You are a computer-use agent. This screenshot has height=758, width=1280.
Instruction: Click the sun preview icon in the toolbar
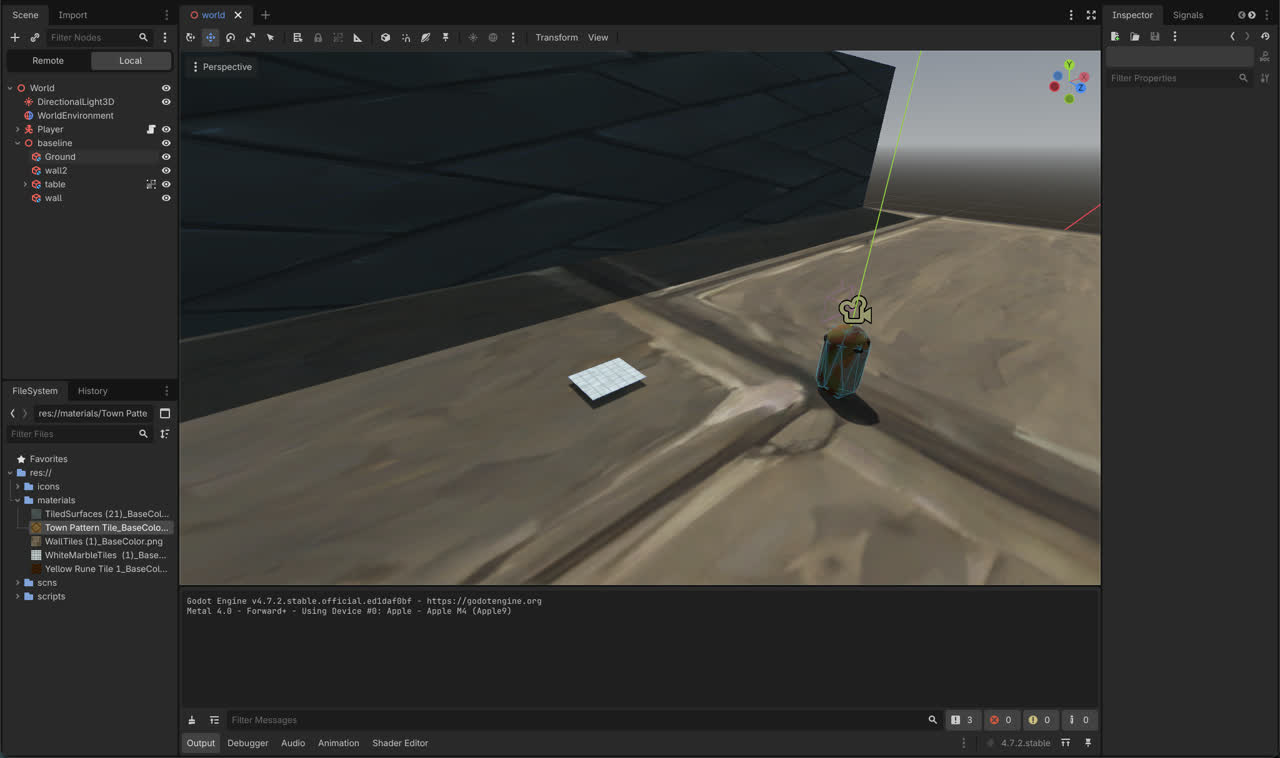[473, 37]
